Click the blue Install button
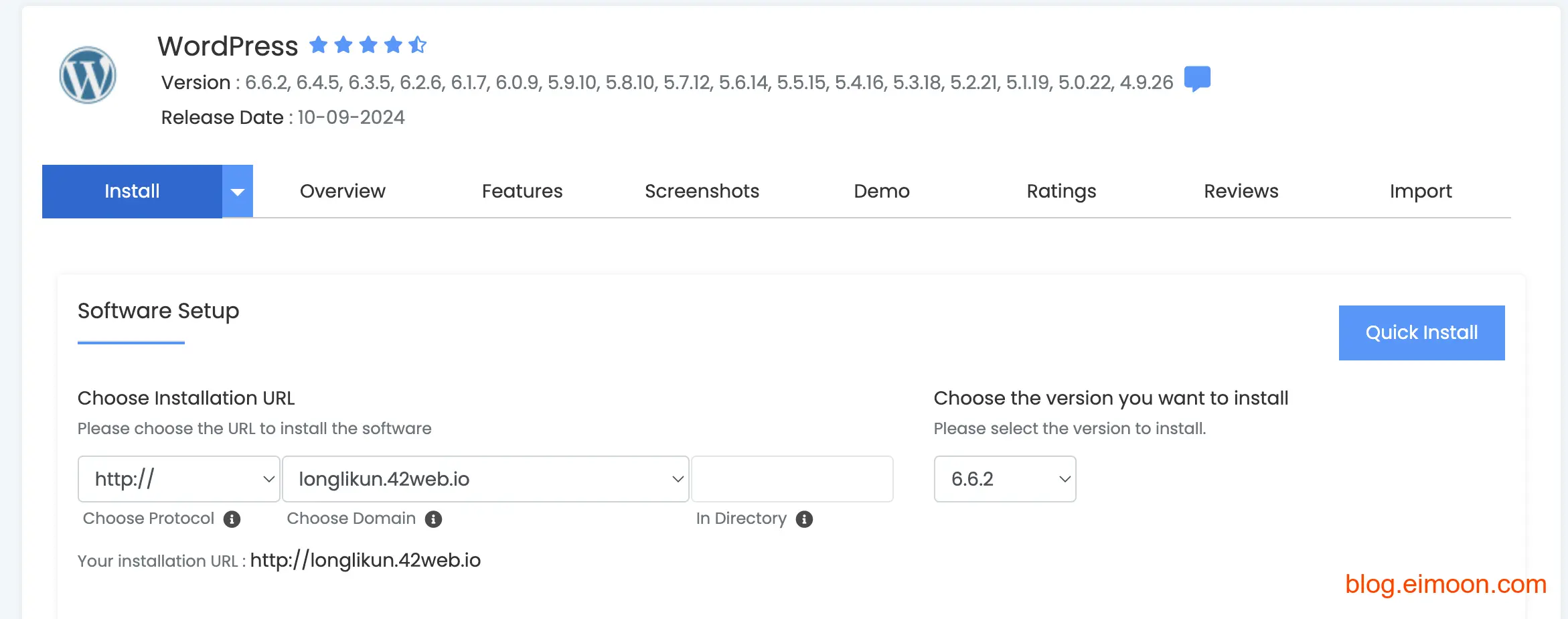1568x619 pixels. pos(132,192)
